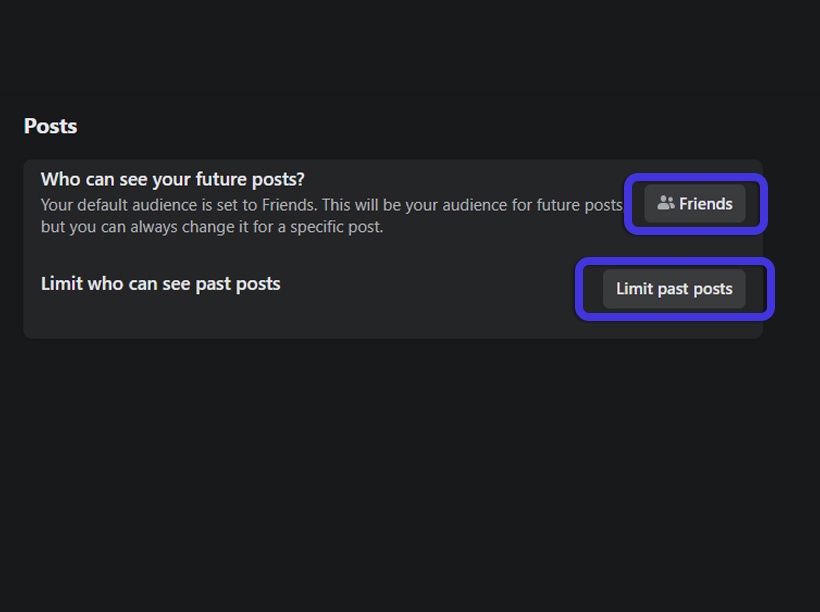This screenshot has height=612, width=820.
Task: Click the 'Limit past posts' button text
Action: point(674,289)
